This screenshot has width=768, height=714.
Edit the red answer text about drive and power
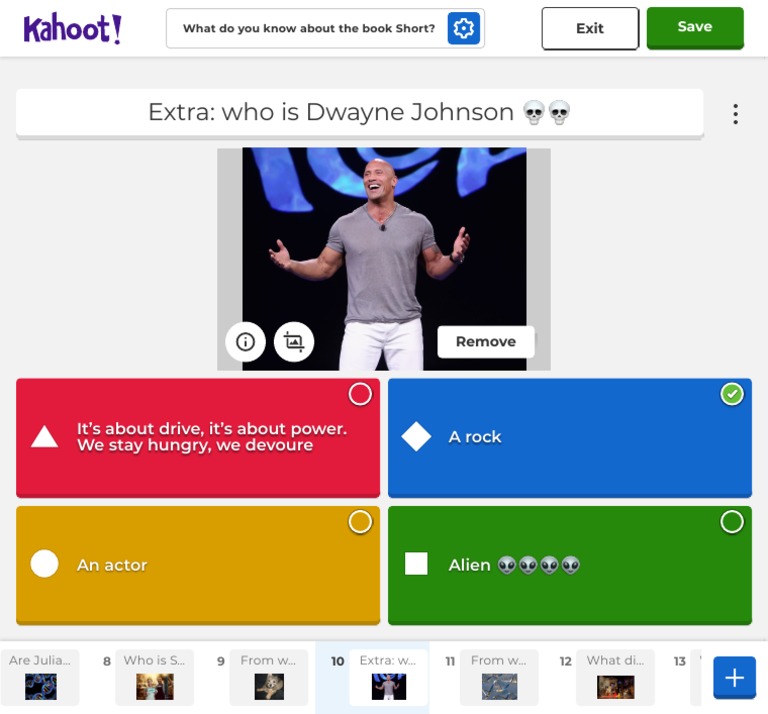point(212,437)
